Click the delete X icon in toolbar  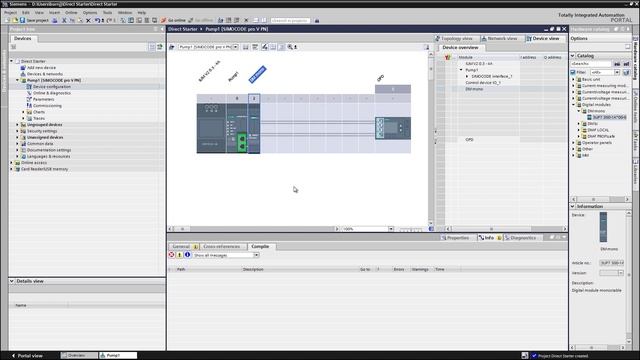pyautogui.click(x=88, y=20)
